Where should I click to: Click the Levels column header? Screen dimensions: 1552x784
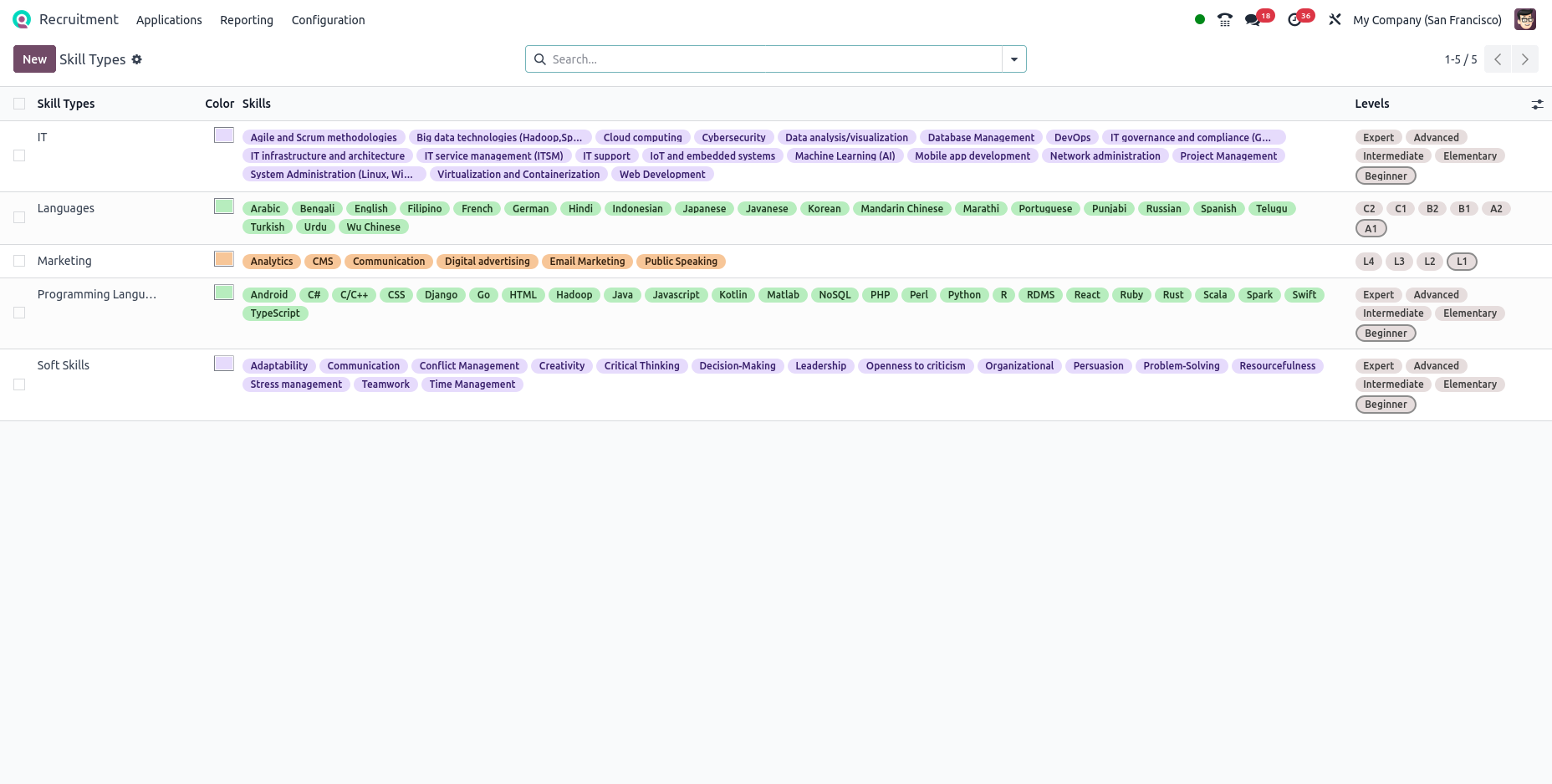point(1372,104)
